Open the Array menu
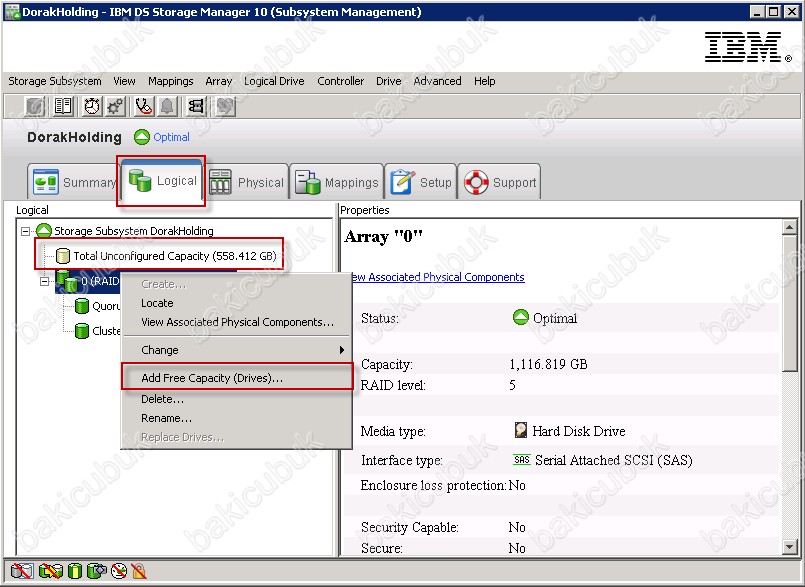805x587 pixels. click(219, 81)
